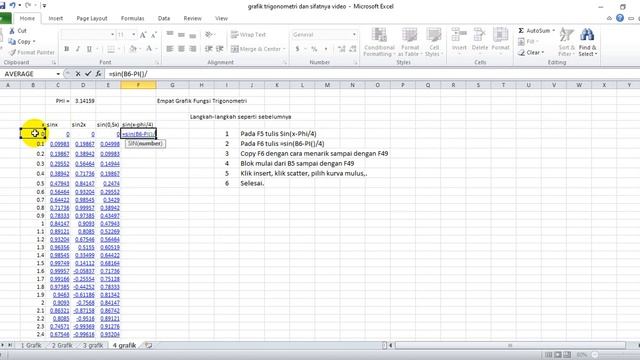Apply Percent Style format
Image resolution: width=640 pixels, height=360 pixels.
(314, 49)
